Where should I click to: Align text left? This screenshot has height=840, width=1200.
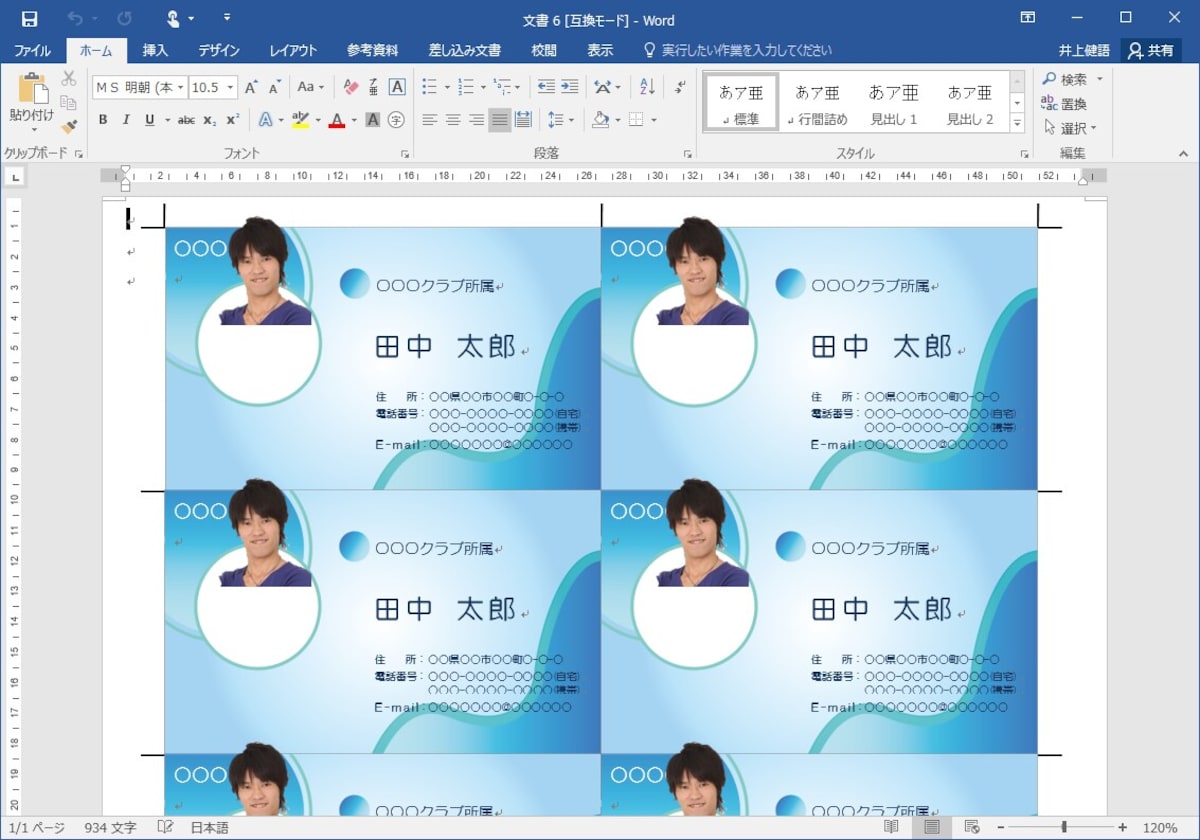click(x=430, y=120)
